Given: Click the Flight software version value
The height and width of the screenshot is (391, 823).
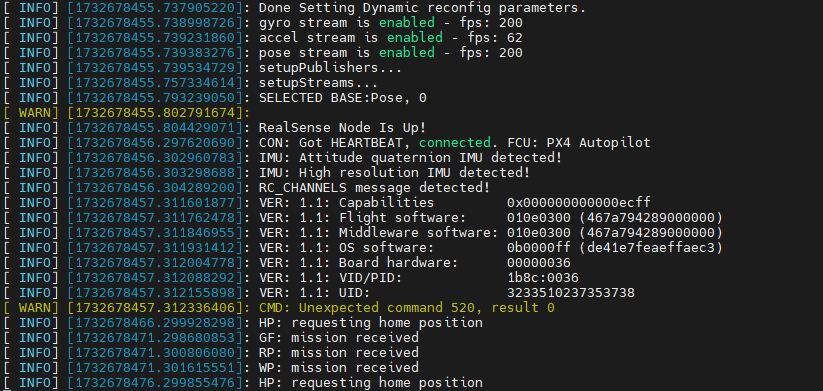Looking at the screenshot, I should pos(615,218).
